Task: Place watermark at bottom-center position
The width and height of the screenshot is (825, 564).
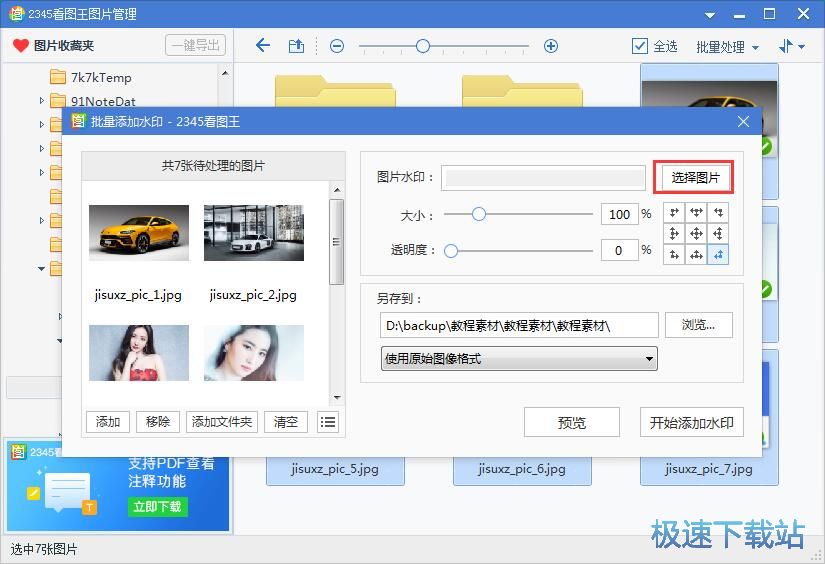Action: point(696,255)
